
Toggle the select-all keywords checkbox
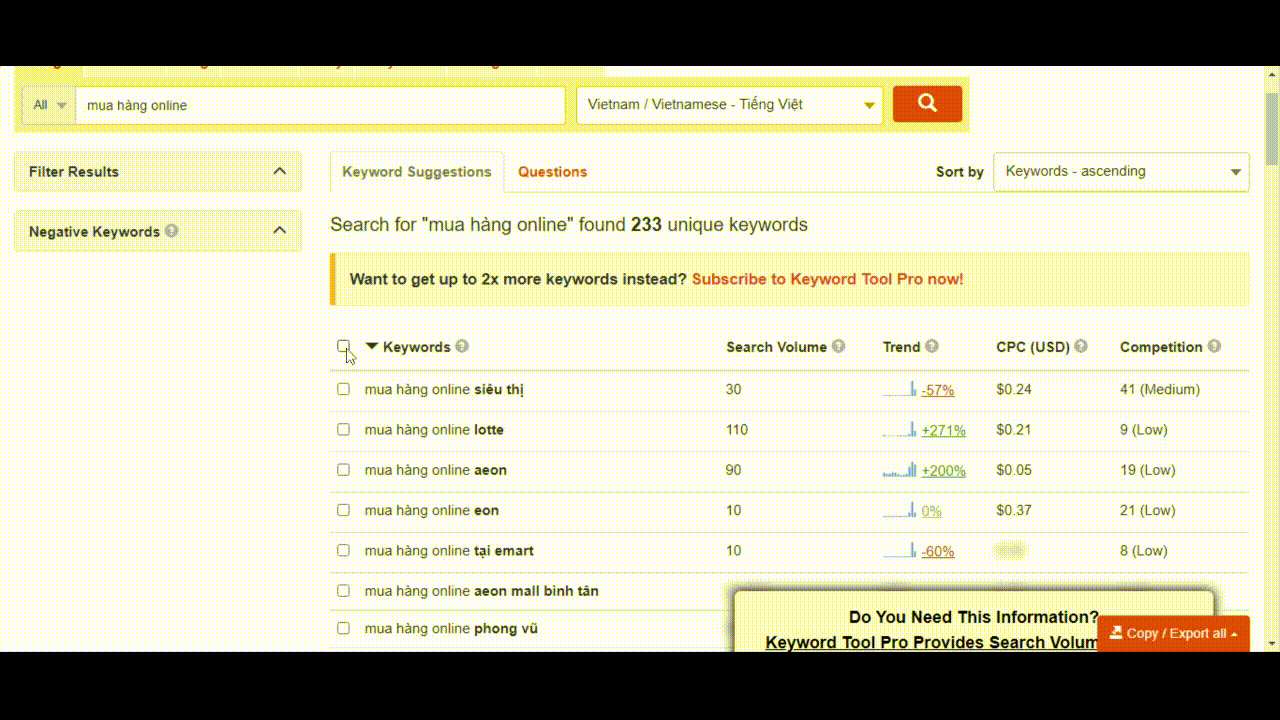coord(343,346)
